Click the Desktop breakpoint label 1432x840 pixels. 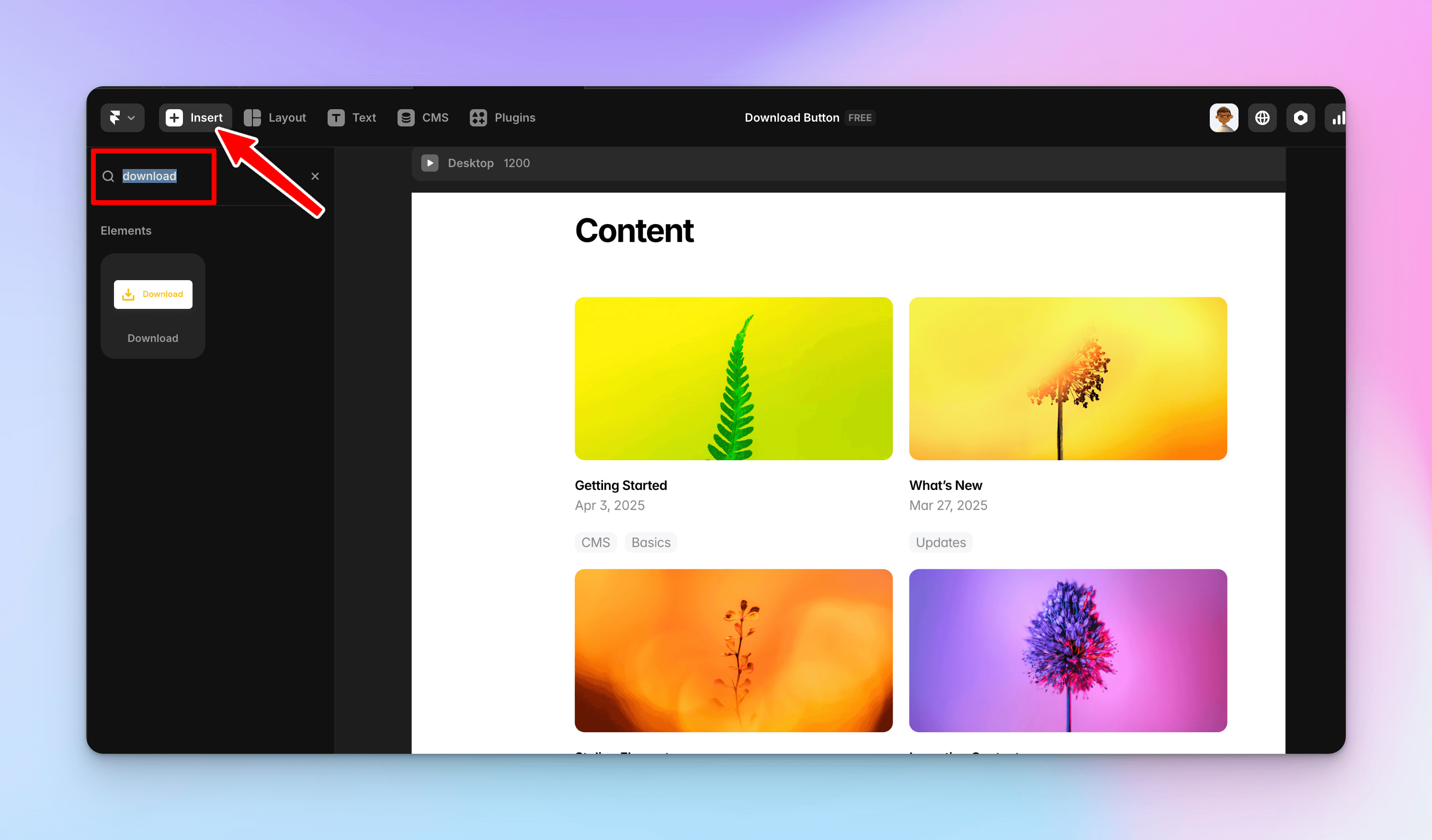pos(470,163)
